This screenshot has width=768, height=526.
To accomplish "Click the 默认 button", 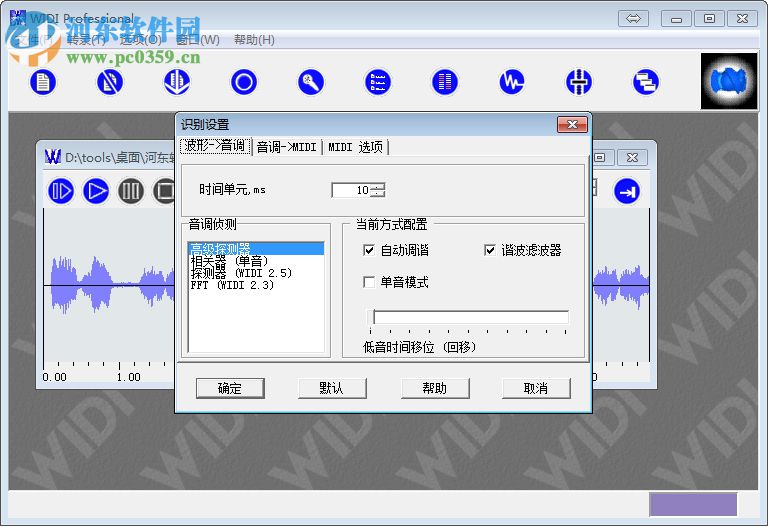I will (332, 388).
